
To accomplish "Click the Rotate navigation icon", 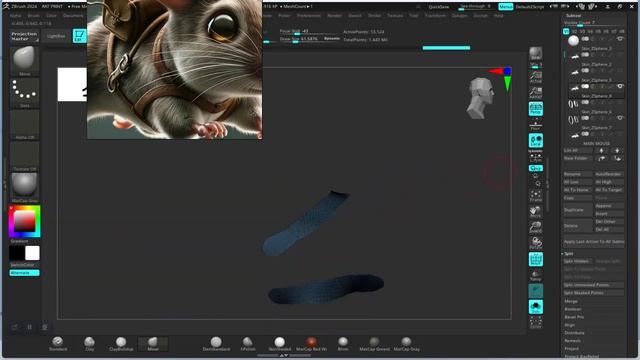I will pos(536,243).
